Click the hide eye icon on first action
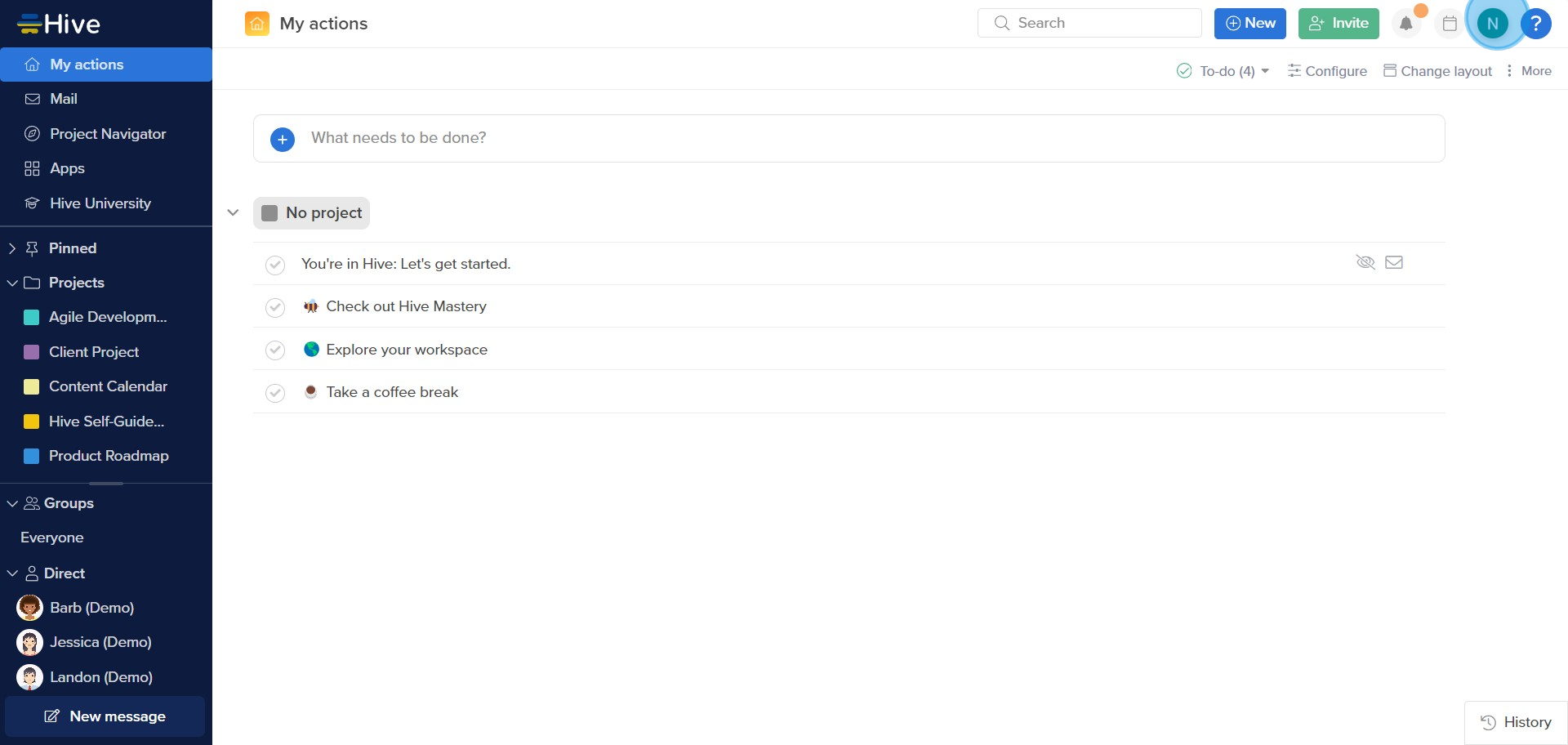1568x745 pixels. coord(1365,262)
